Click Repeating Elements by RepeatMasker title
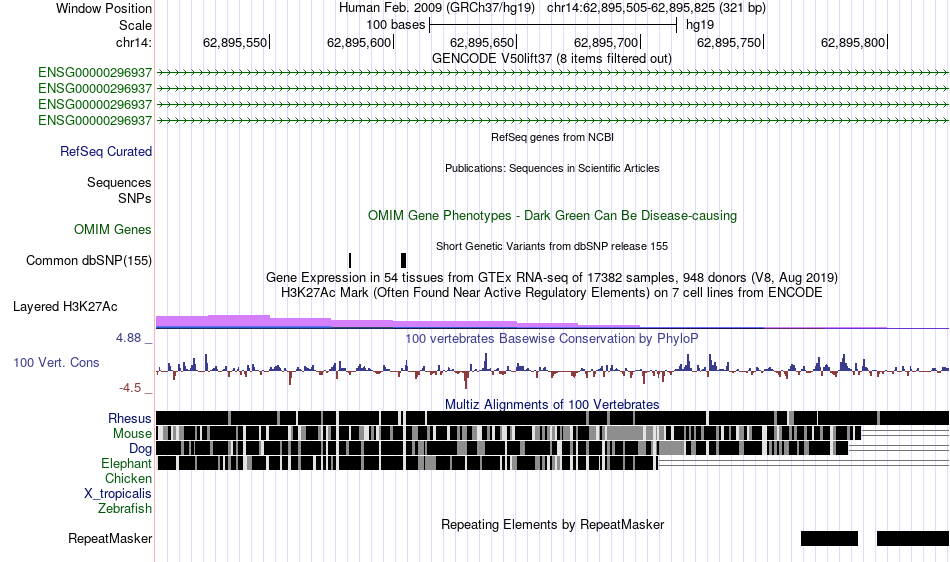This screenshot has height=562, width=950. pos(552,524)
